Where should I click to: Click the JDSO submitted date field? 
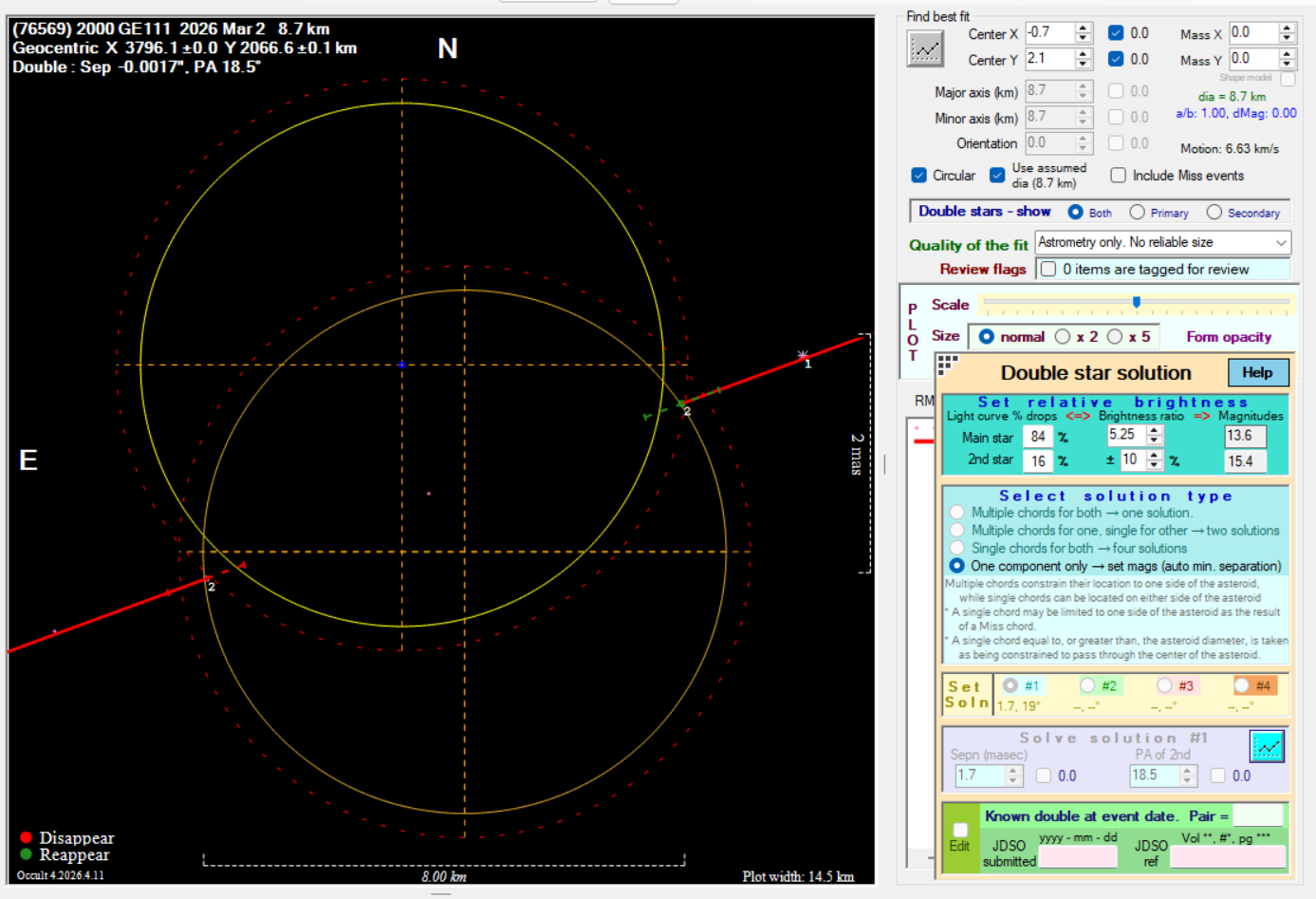pos(1078,856)
